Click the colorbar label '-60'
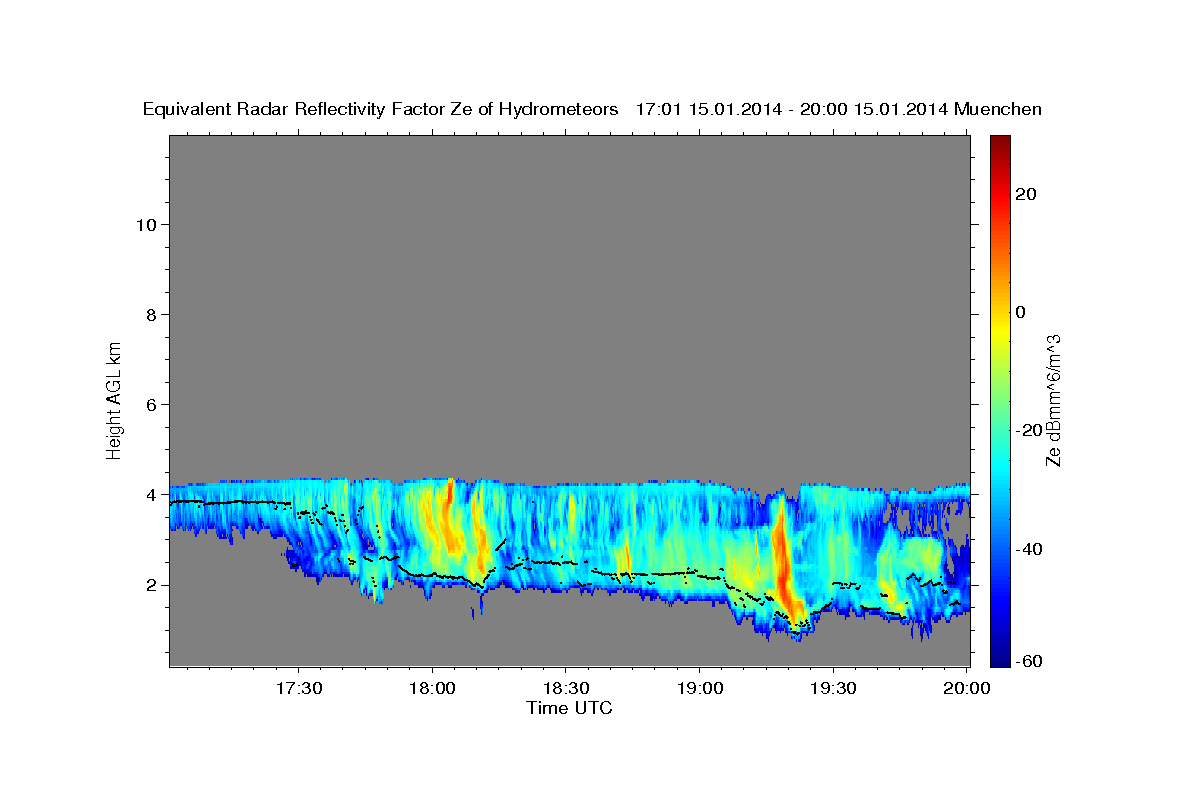 click(x=1028, y=661)
